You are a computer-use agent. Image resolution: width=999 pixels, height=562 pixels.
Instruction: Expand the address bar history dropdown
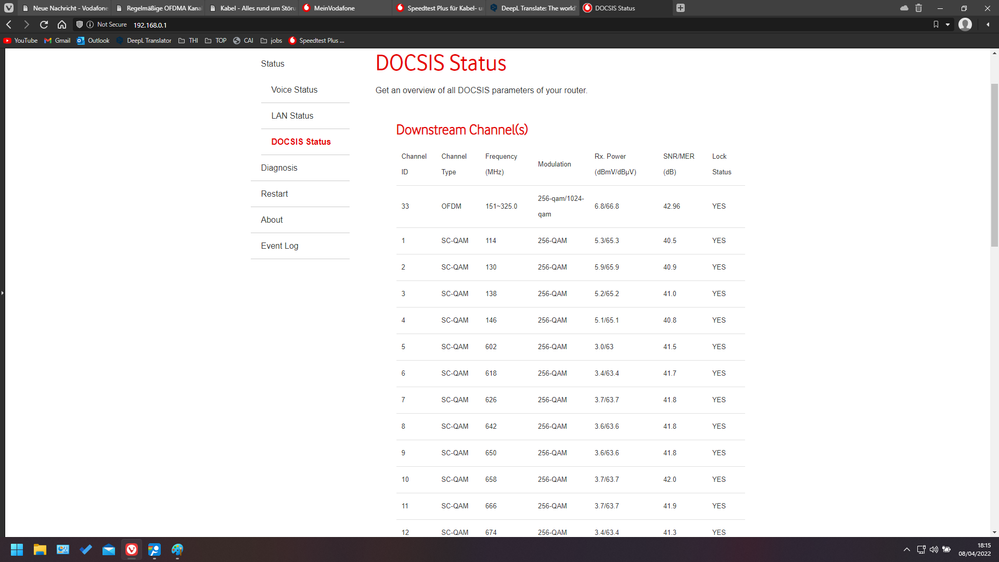[947, 24]
